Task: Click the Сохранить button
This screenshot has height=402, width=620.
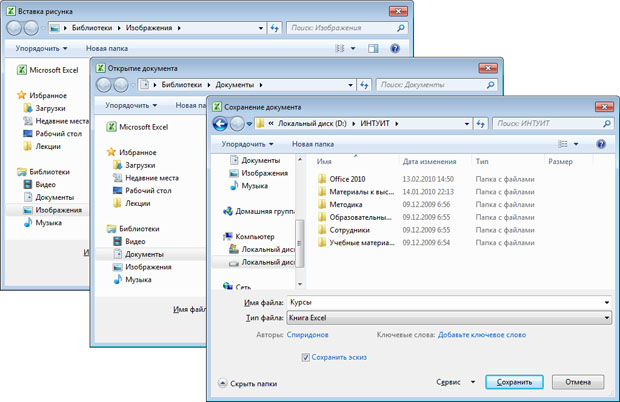Action: click(514, 382)
